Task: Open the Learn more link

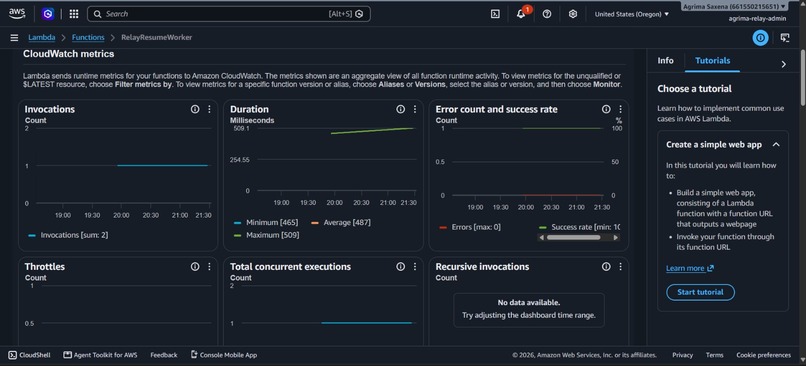Action: click(x=689, y=268)
